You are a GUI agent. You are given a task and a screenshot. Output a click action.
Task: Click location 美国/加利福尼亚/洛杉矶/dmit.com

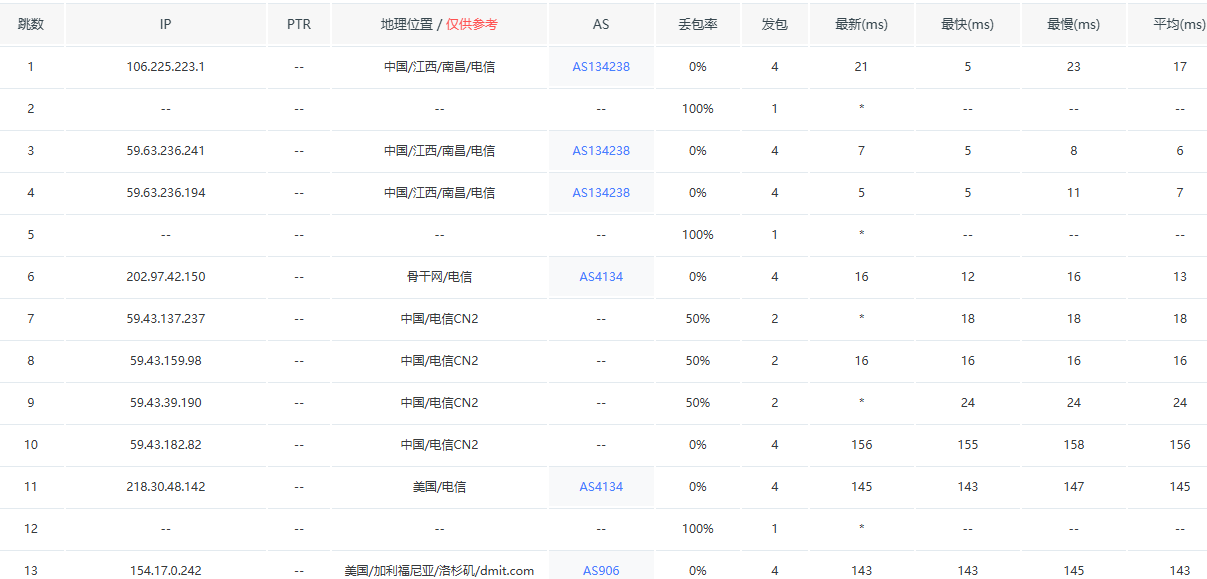(440, 571)
